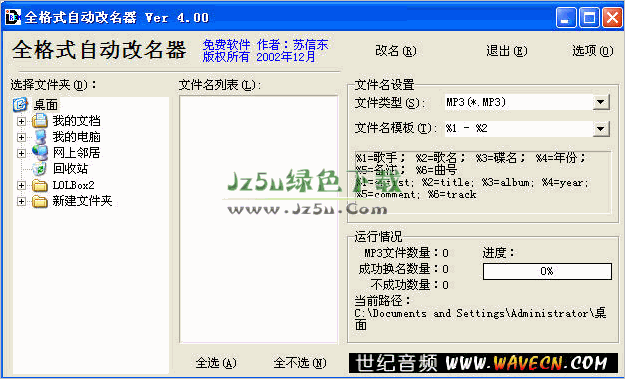The image size is (625, 379).
Task: Click the 成功换名数量:0 status text
Action: coord(403,269)
